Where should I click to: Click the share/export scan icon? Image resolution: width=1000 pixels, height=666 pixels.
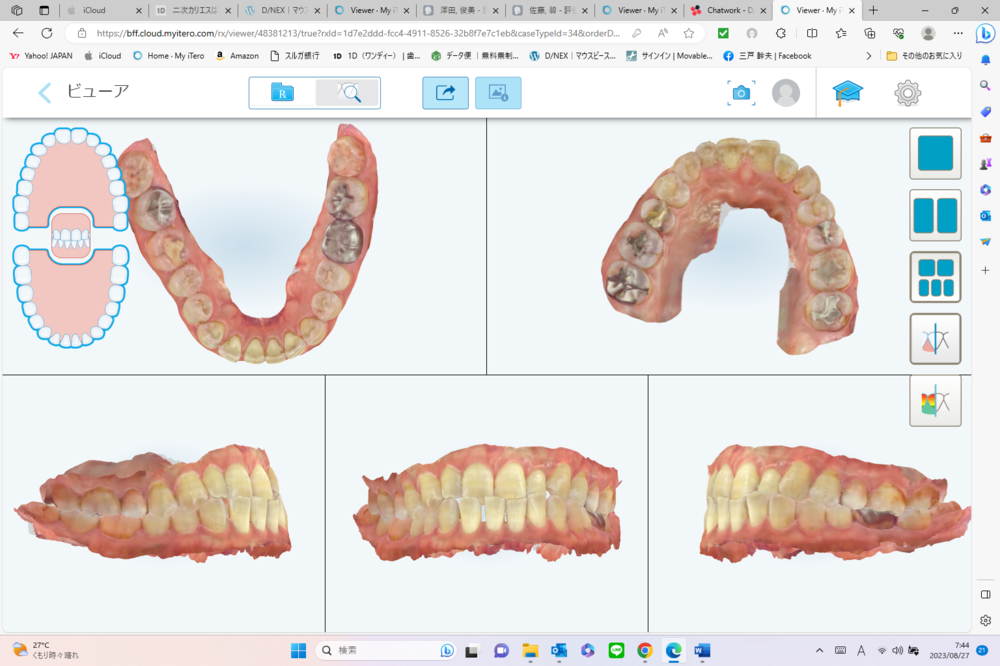(x=445, y=93)
